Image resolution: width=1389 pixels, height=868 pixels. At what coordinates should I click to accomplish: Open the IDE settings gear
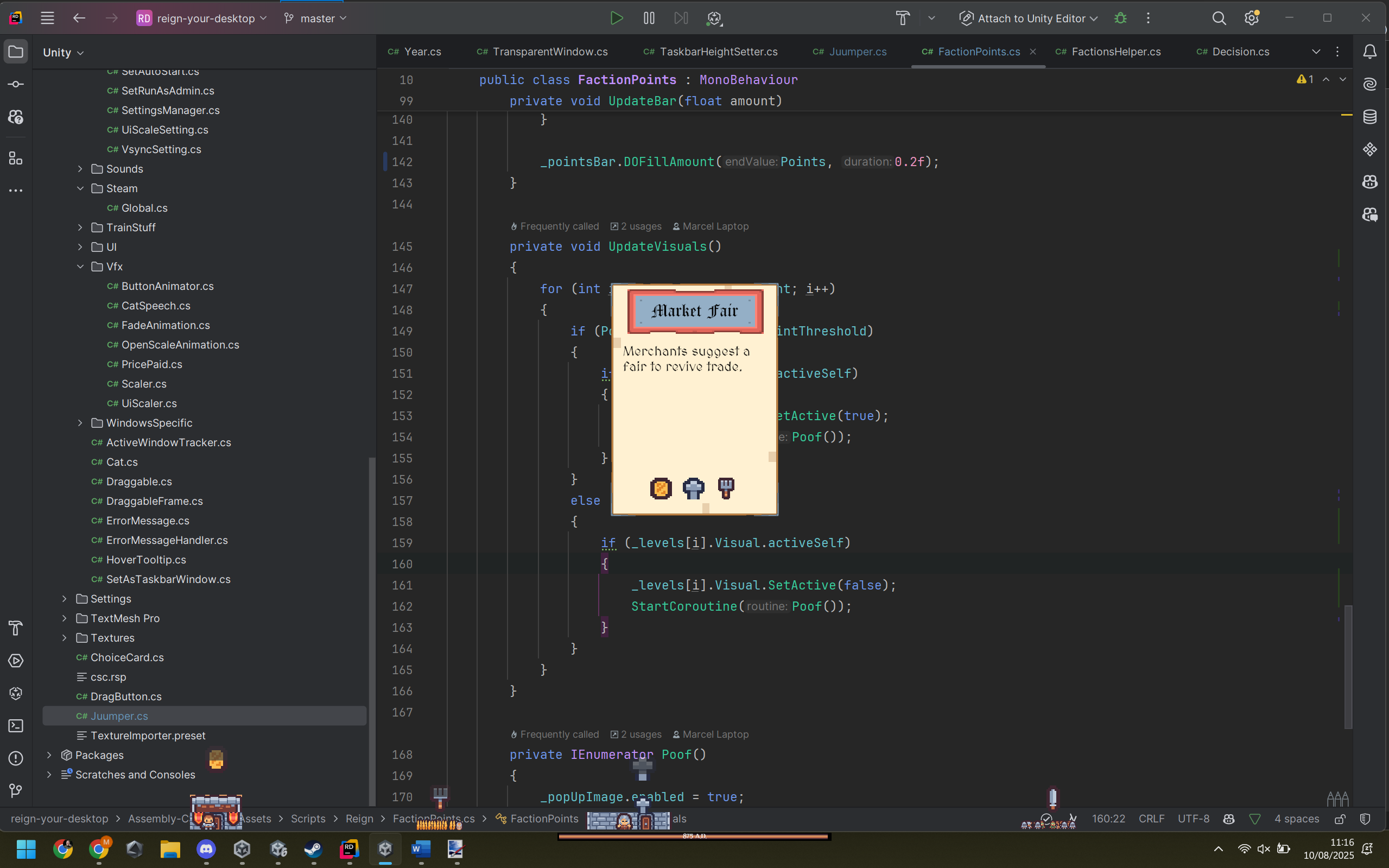click(x=1251, y=18)
